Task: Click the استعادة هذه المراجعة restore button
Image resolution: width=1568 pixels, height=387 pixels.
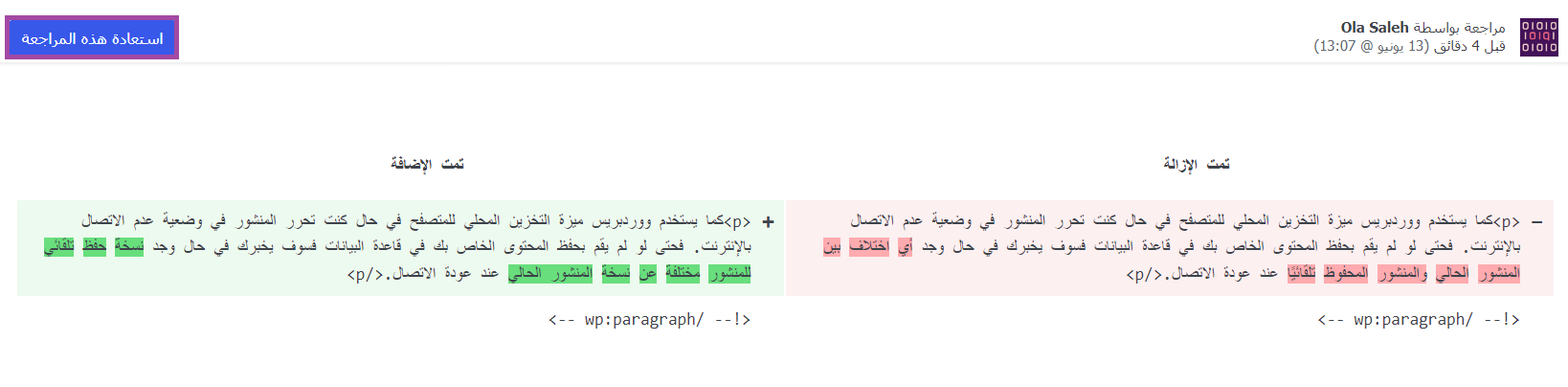Action: [x=92, y=38]
